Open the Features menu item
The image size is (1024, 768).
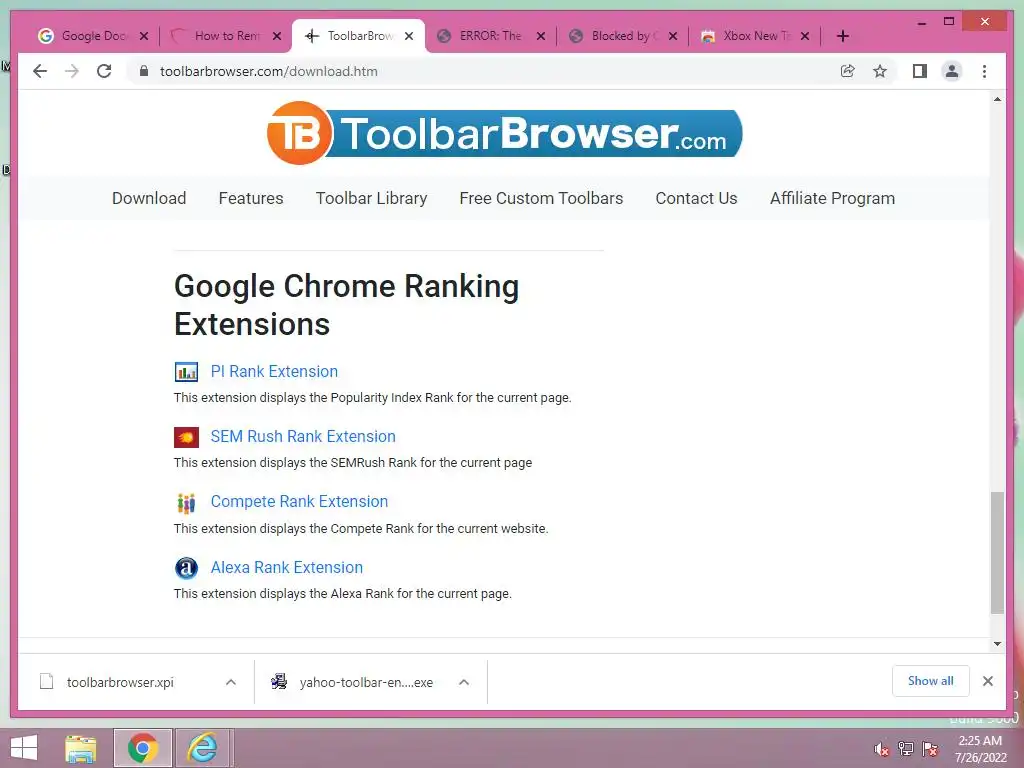pyautogui.click(x=251, y=198)
